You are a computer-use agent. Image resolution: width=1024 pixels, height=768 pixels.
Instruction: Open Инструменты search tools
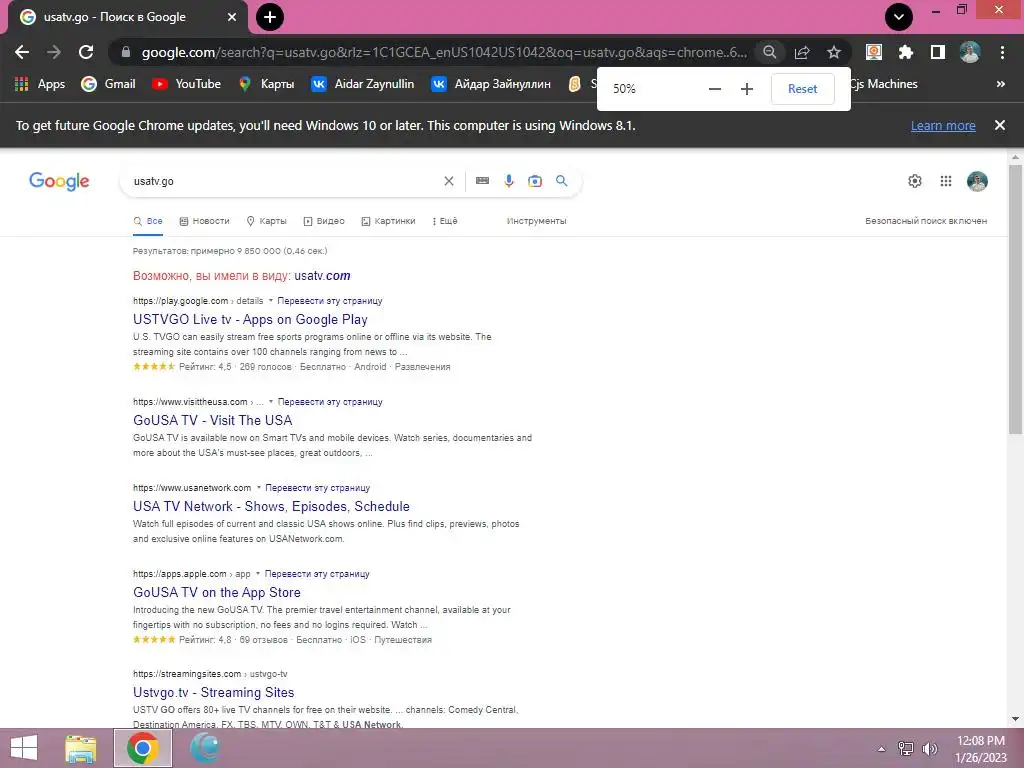pyautogui.click(x=537, y=221)
